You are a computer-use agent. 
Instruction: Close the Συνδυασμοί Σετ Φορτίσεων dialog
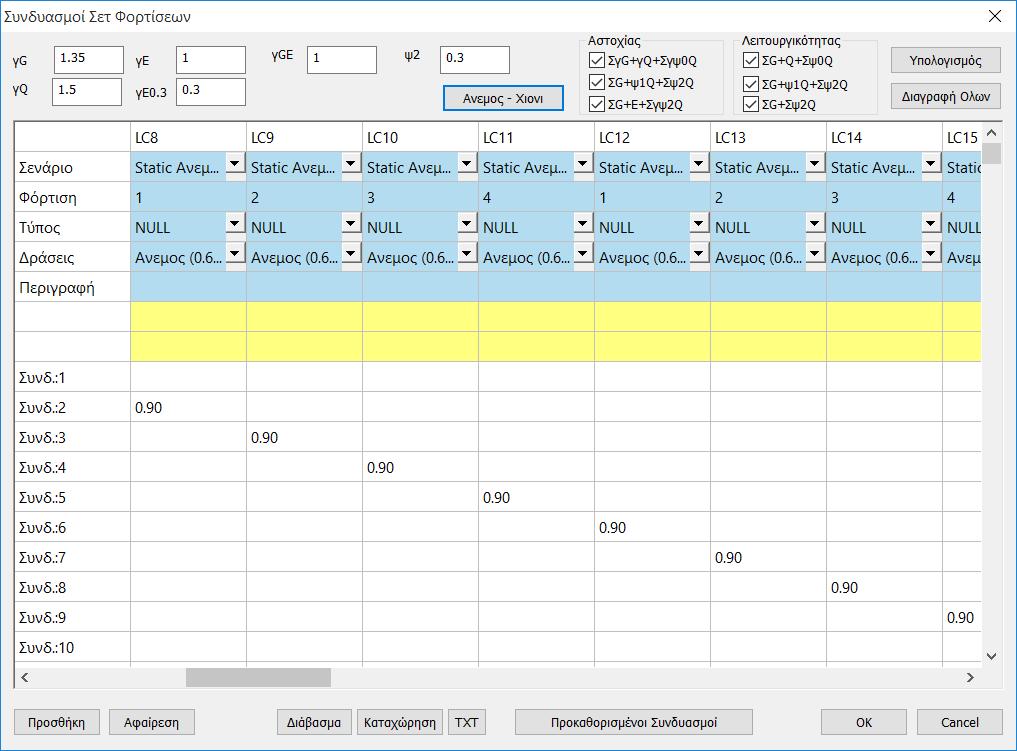pyautogui.click(x=995, y=16)
